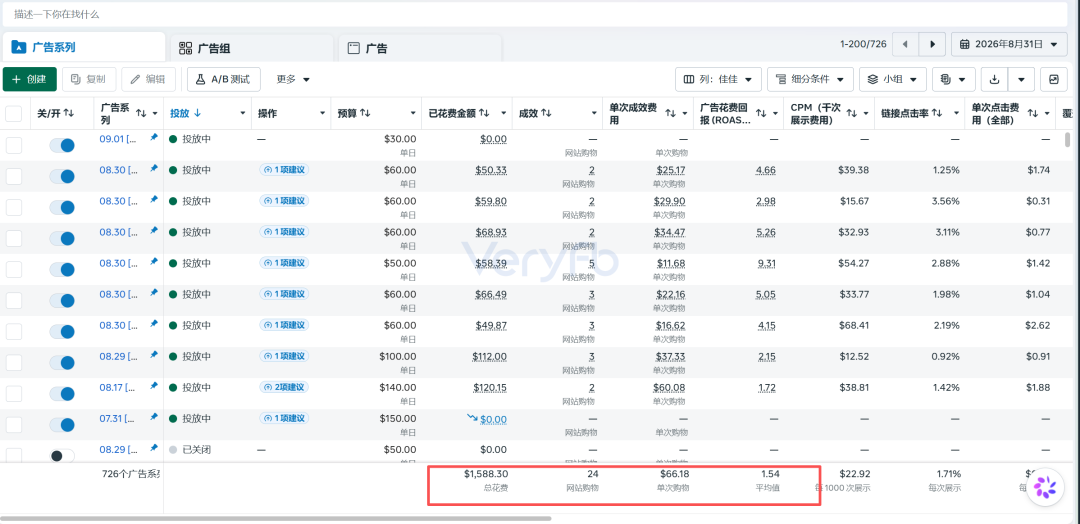Image resolution: width=1080 pixels, height=524 pixels.
Task: Click the pin icon on the 08.17 campaign
Action: point(154,386)
